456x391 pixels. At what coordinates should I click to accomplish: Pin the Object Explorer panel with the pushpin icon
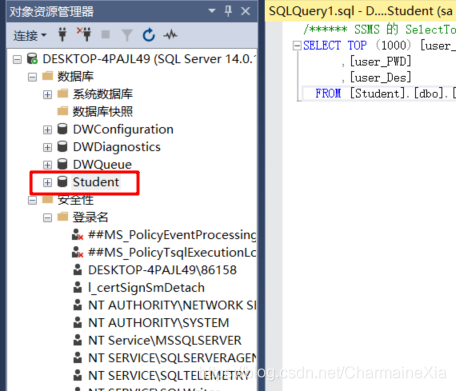point(228,11)
